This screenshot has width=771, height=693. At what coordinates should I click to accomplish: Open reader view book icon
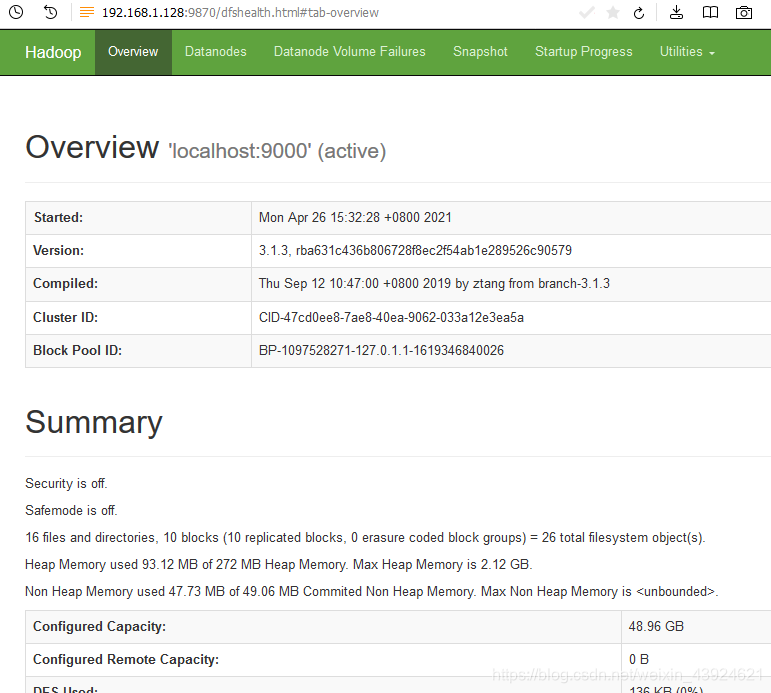coord(710,12)
